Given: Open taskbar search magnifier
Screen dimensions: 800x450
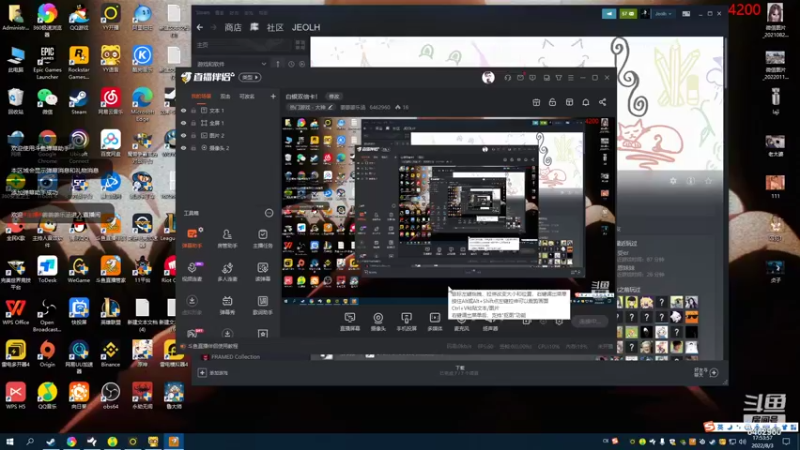Looking at the screenshot, I should (x=30, y=441).
